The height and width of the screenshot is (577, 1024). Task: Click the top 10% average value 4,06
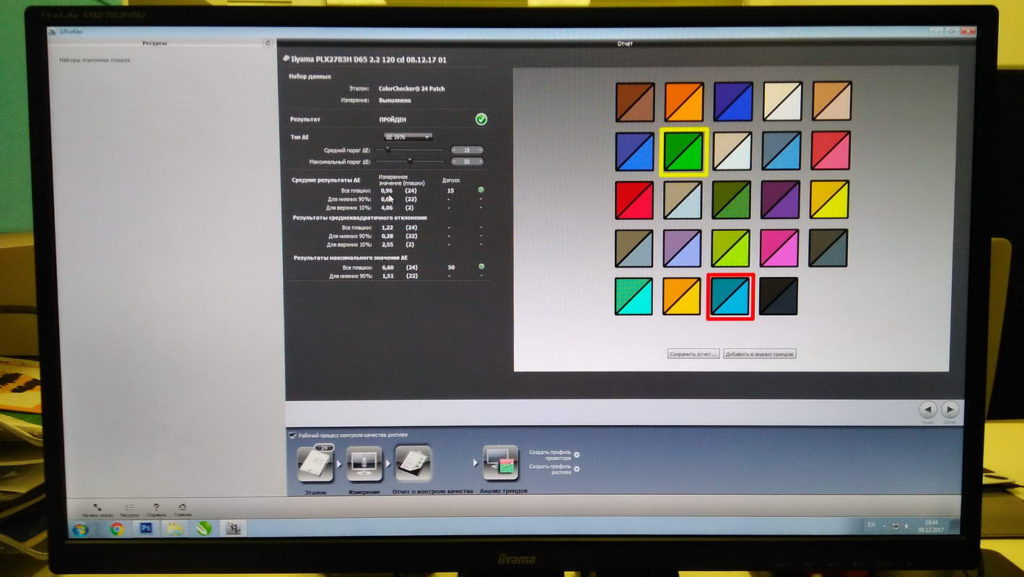387,208
